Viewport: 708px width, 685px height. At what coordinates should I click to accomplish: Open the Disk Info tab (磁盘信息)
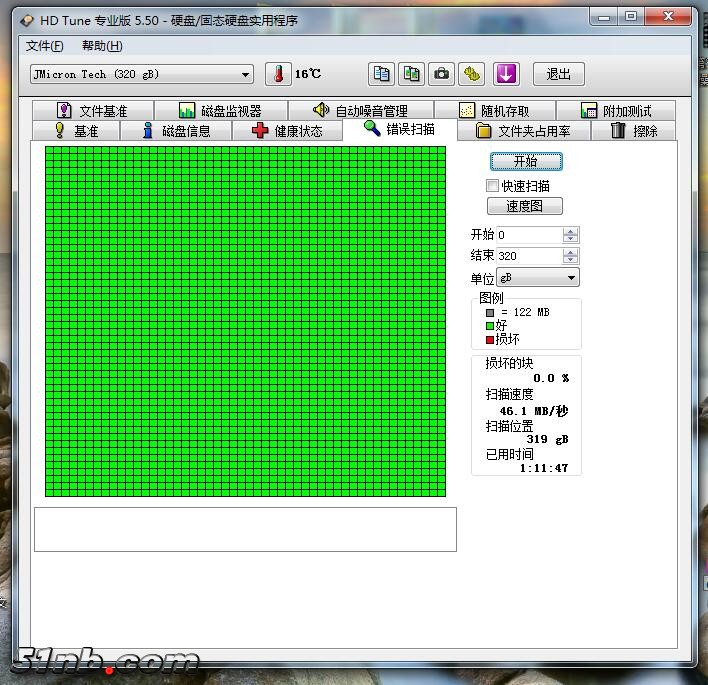(175, 131)
